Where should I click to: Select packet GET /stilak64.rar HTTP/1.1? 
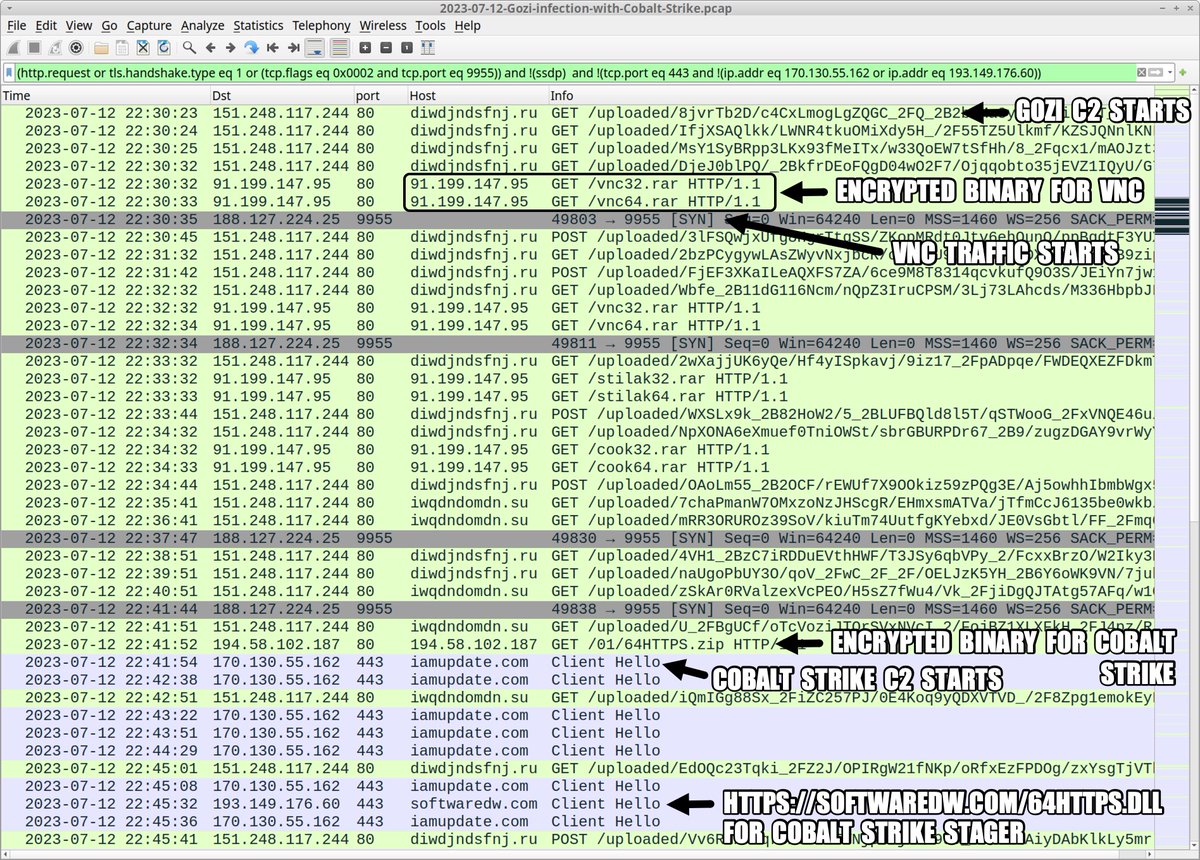[577, 397]
